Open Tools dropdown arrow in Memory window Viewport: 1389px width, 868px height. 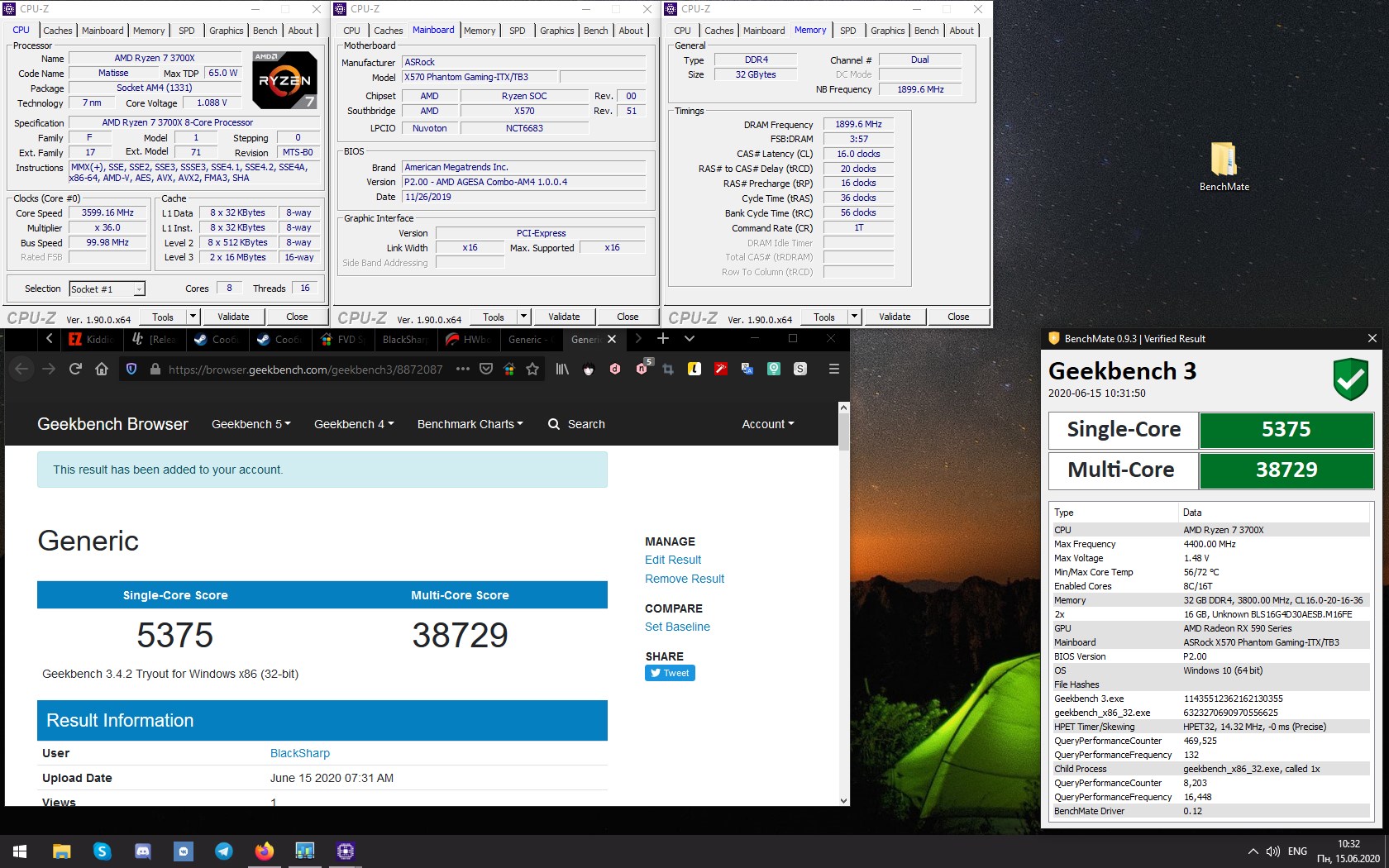point(854,316)
